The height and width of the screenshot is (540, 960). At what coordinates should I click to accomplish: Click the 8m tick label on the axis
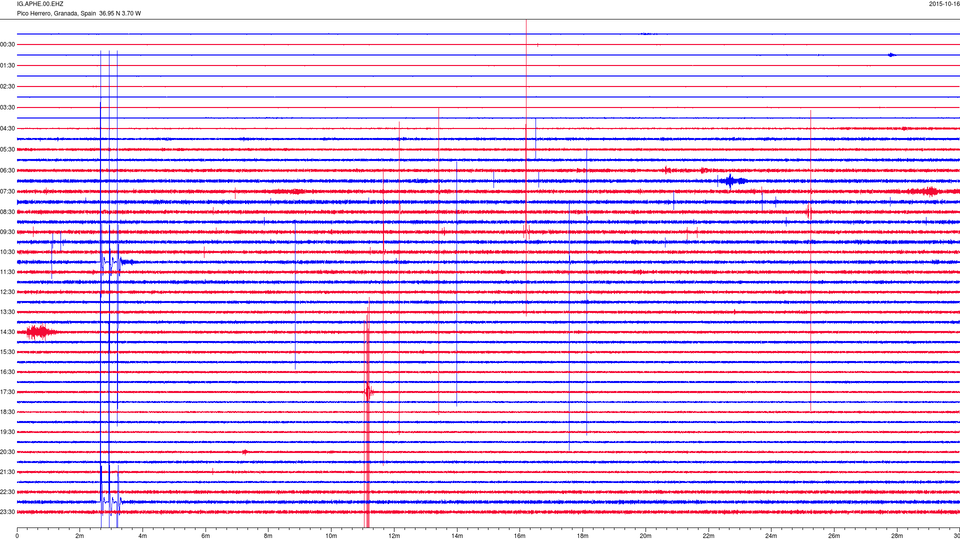pos(268,536)
